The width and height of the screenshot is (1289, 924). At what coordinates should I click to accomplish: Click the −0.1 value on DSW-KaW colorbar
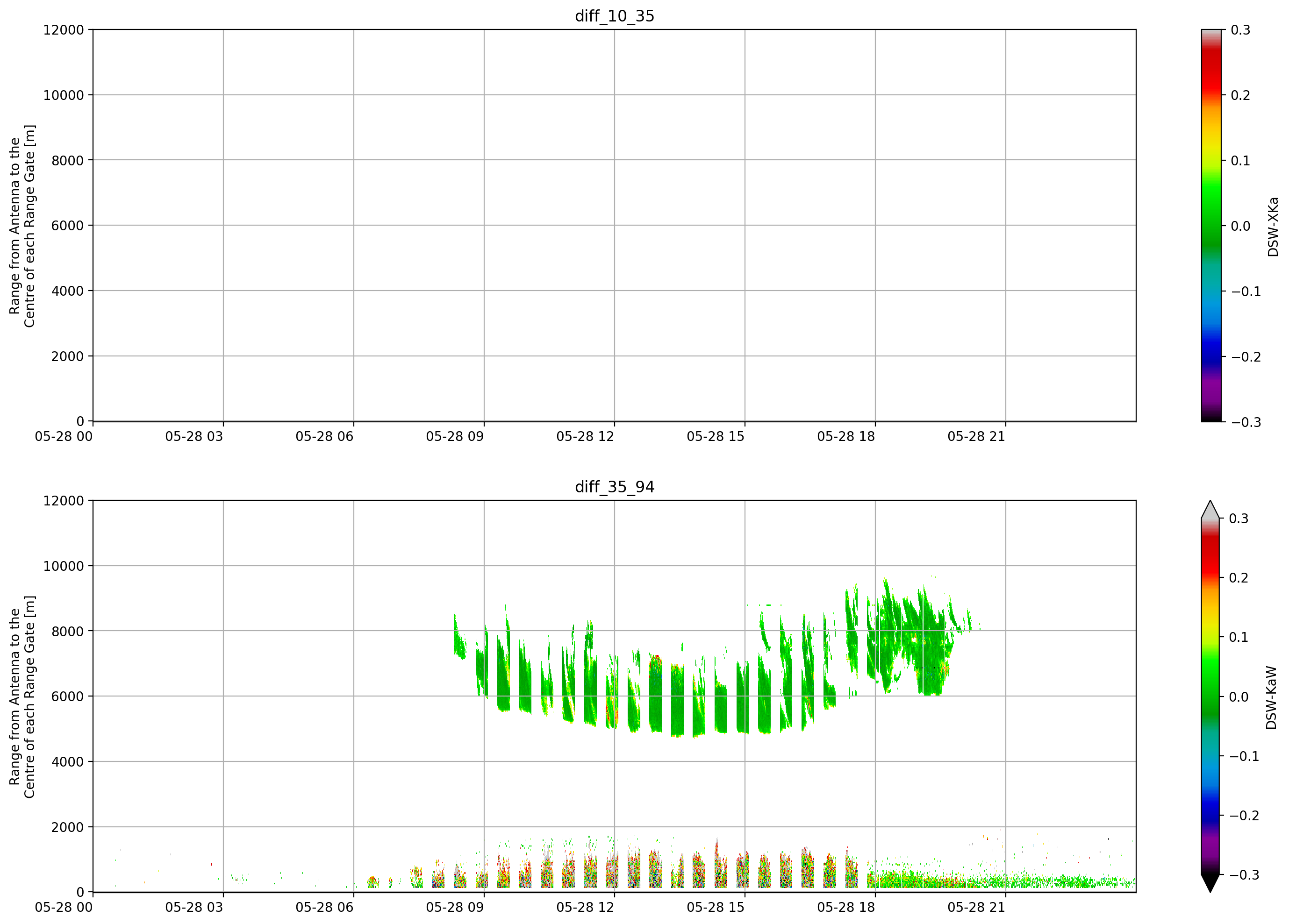coord(1244,756)
